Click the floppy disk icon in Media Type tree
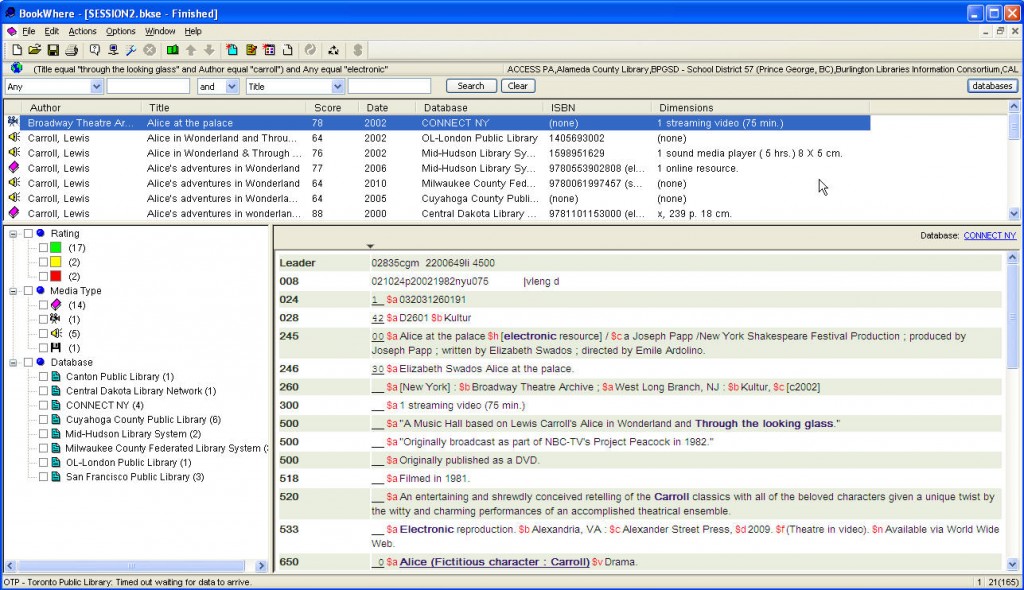The image size is (1024, 590). tap(56, 348)
